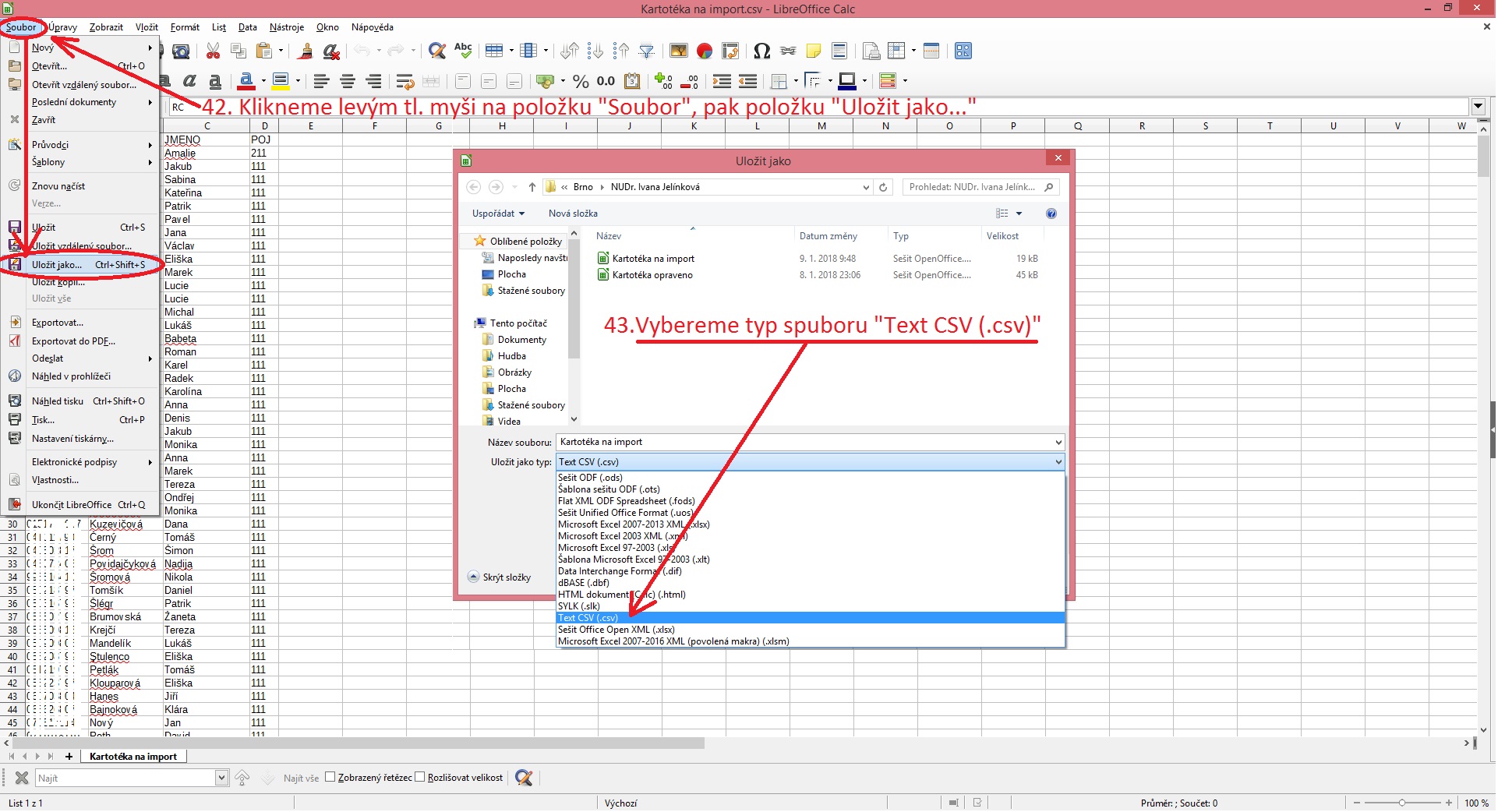The width and height of the screenshot is (1498, 812).
Task: Select Sešit ODF (.ods) in the type list
Action: pyautogui.click(x=811, y=478)
